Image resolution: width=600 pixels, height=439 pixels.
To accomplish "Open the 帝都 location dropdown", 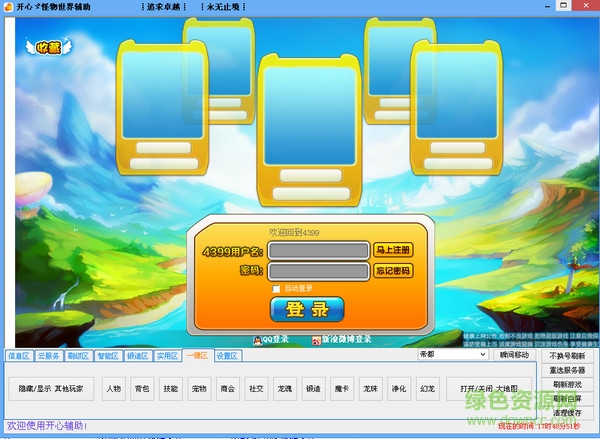I will click(x=453, y=354).
